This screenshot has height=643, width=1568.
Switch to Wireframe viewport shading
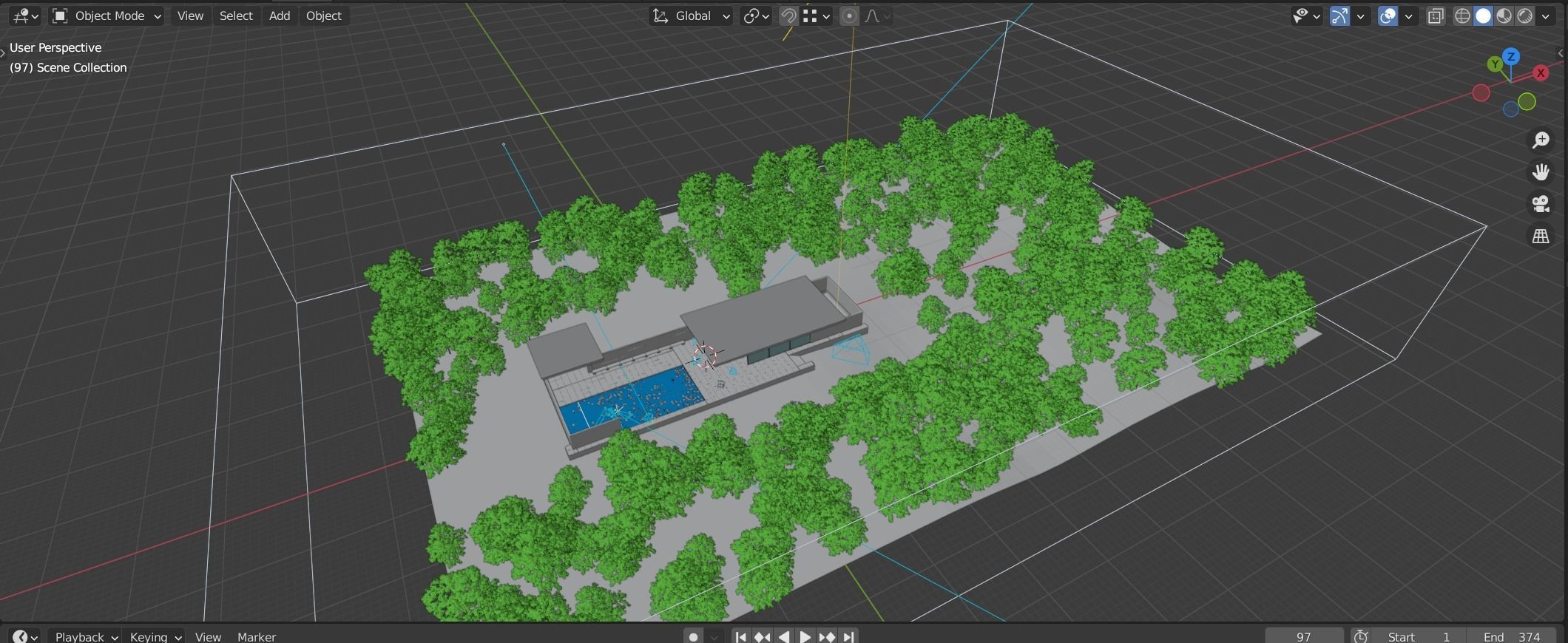[x=1462, y=16]
